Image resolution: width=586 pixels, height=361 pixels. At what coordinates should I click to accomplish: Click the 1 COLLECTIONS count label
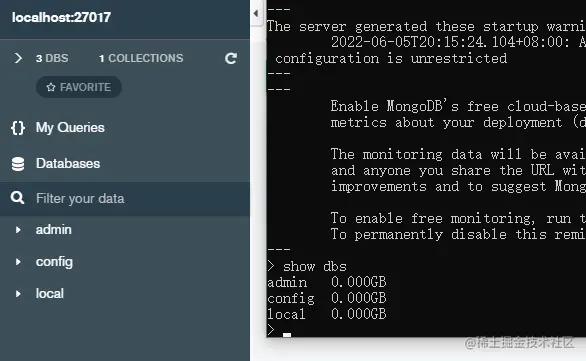pyautogui.click(x=141, y=58)
